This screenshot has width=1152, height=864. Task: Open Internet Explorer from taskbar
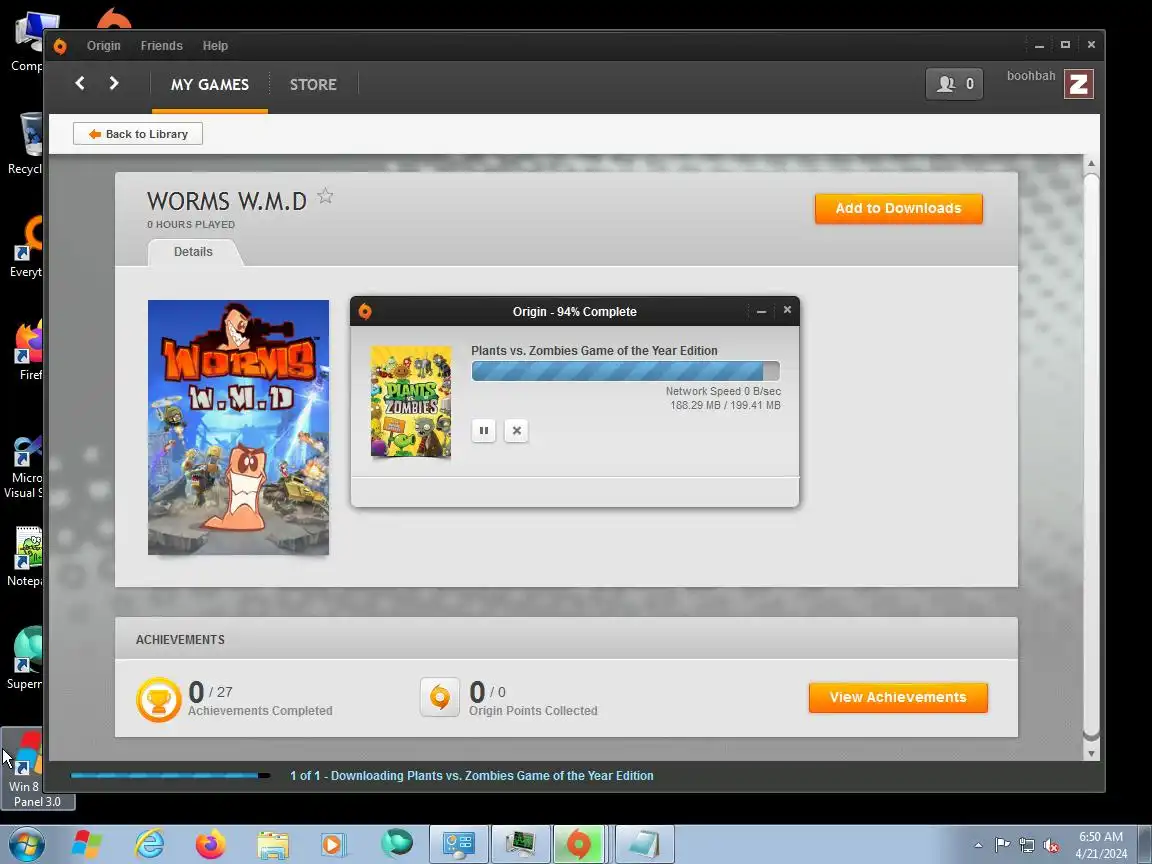pyautogui.click(x=149, y=844)
